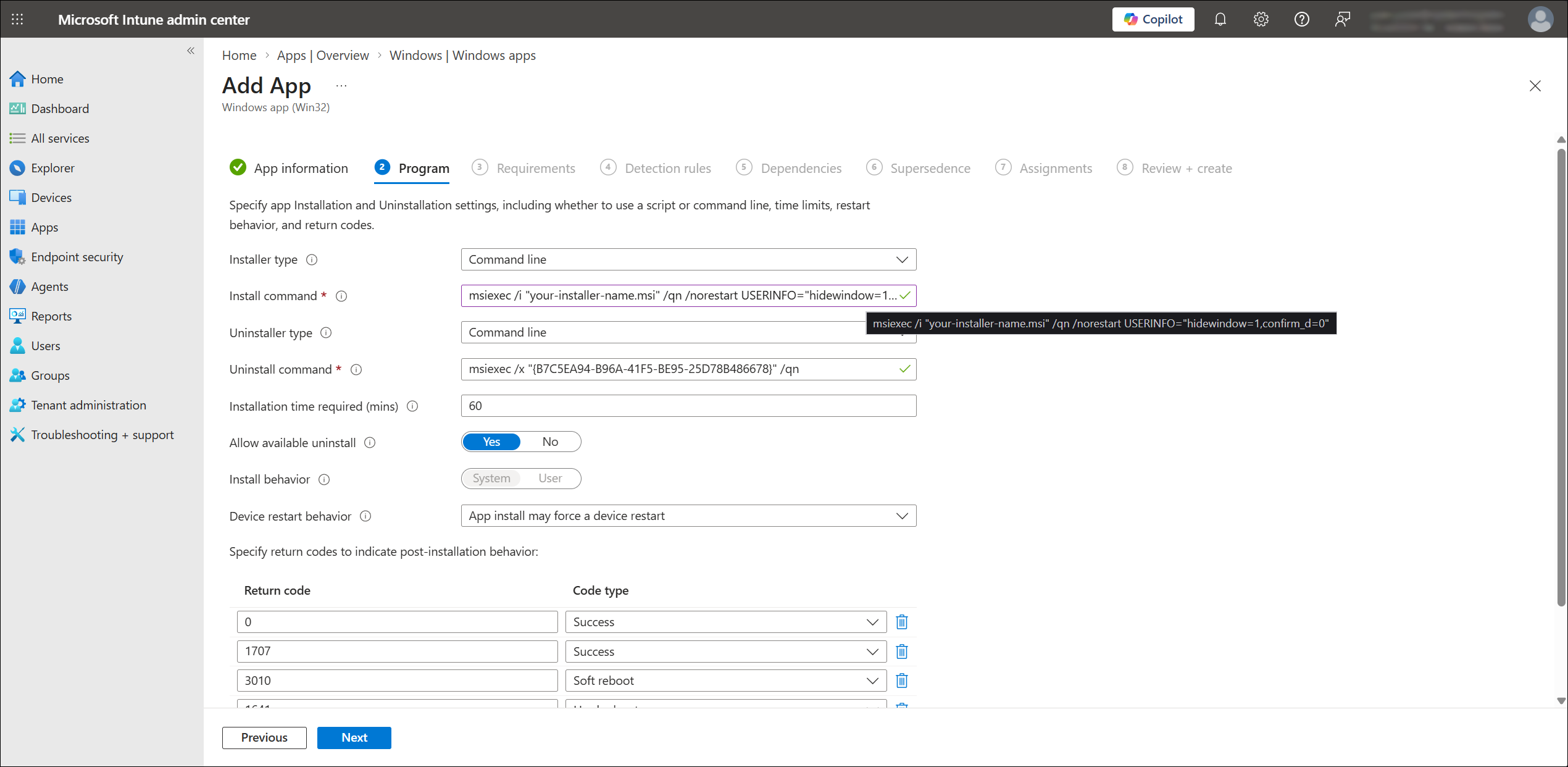
Task: Open the app launcher grid icon
Action: pyautogui.click(x=17, y=19)
